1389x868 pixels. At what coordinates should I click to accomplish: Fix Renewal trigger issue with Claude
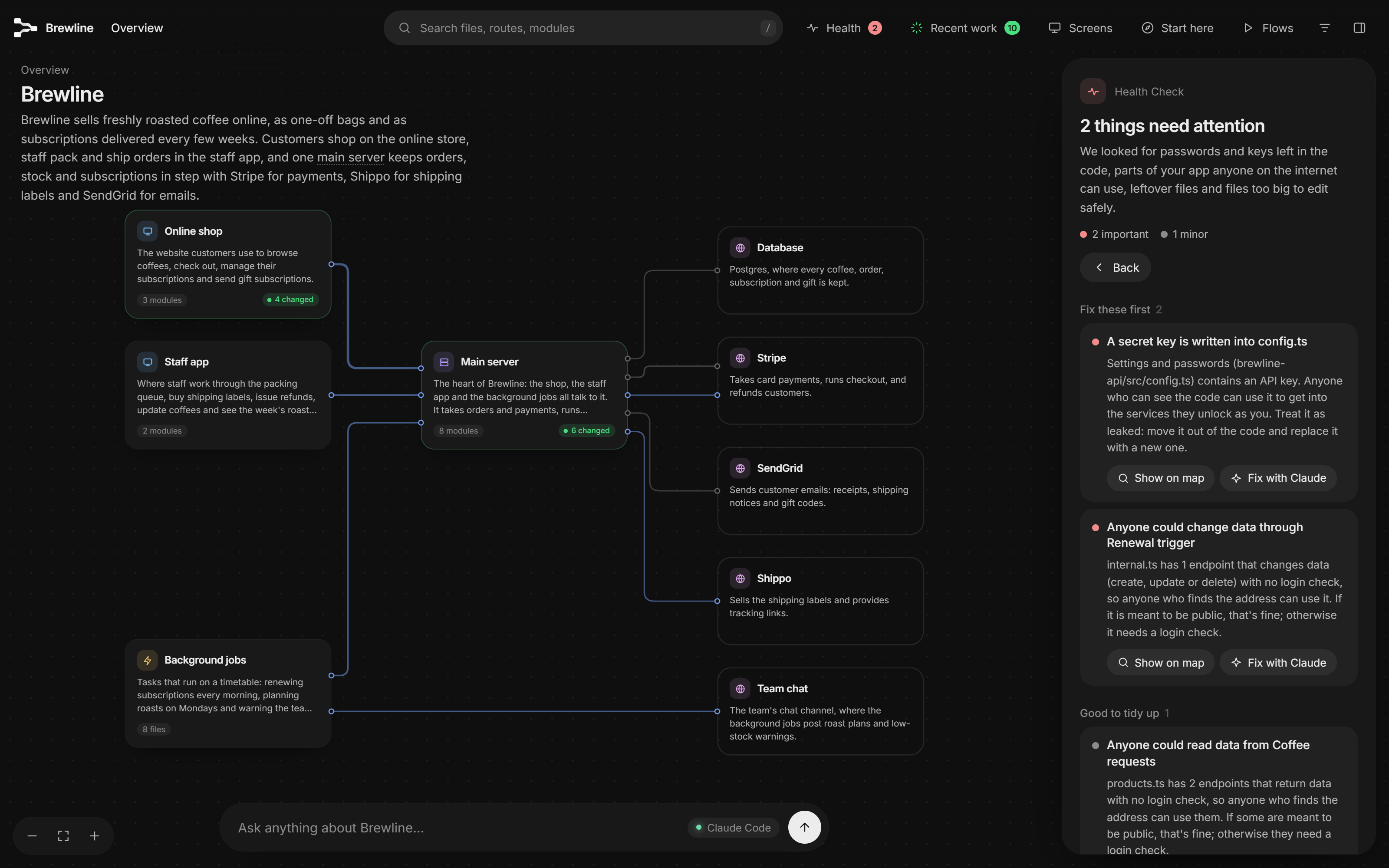[1278, 662]
